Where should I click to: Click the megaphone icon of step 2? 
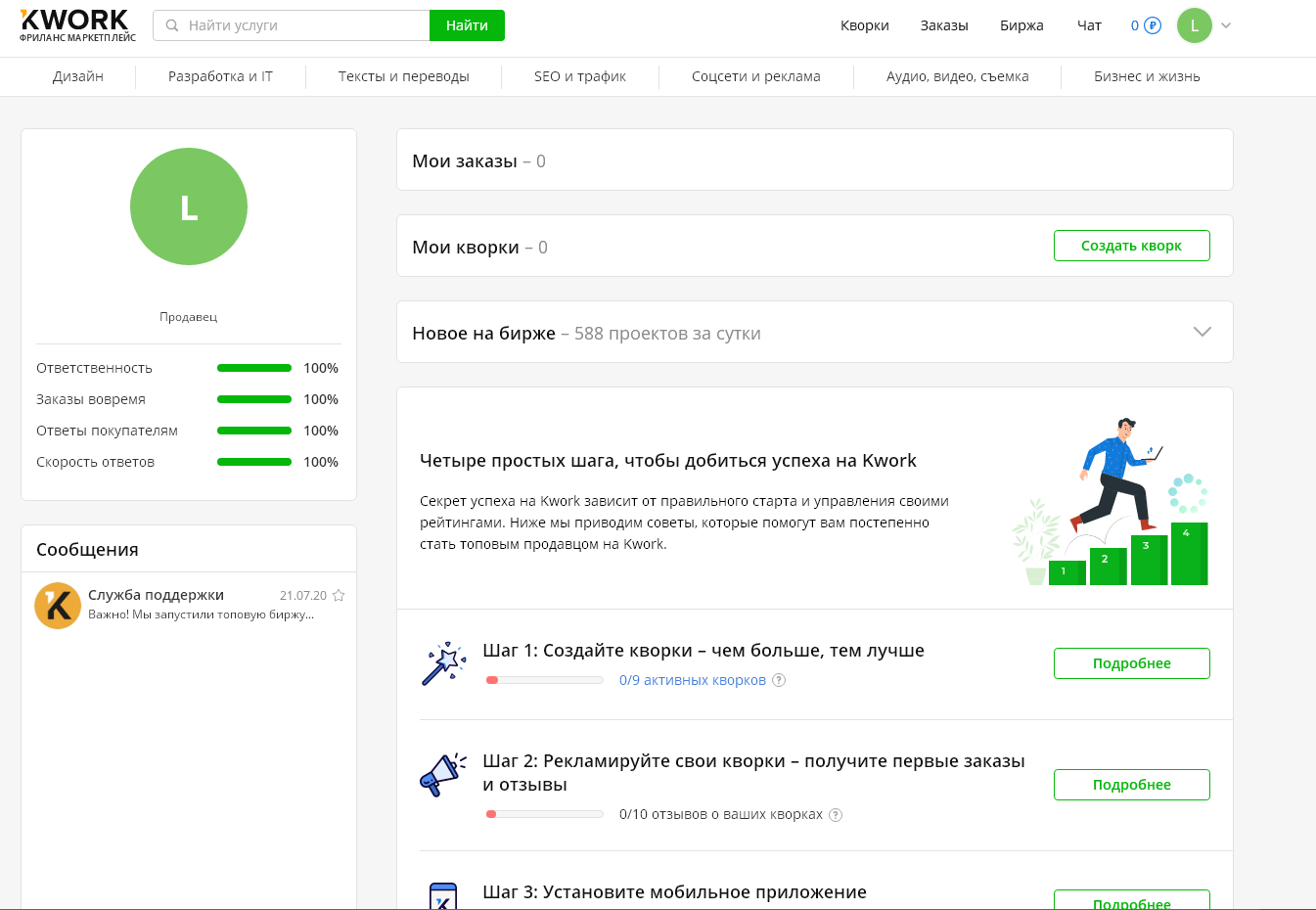pos(443,775)
